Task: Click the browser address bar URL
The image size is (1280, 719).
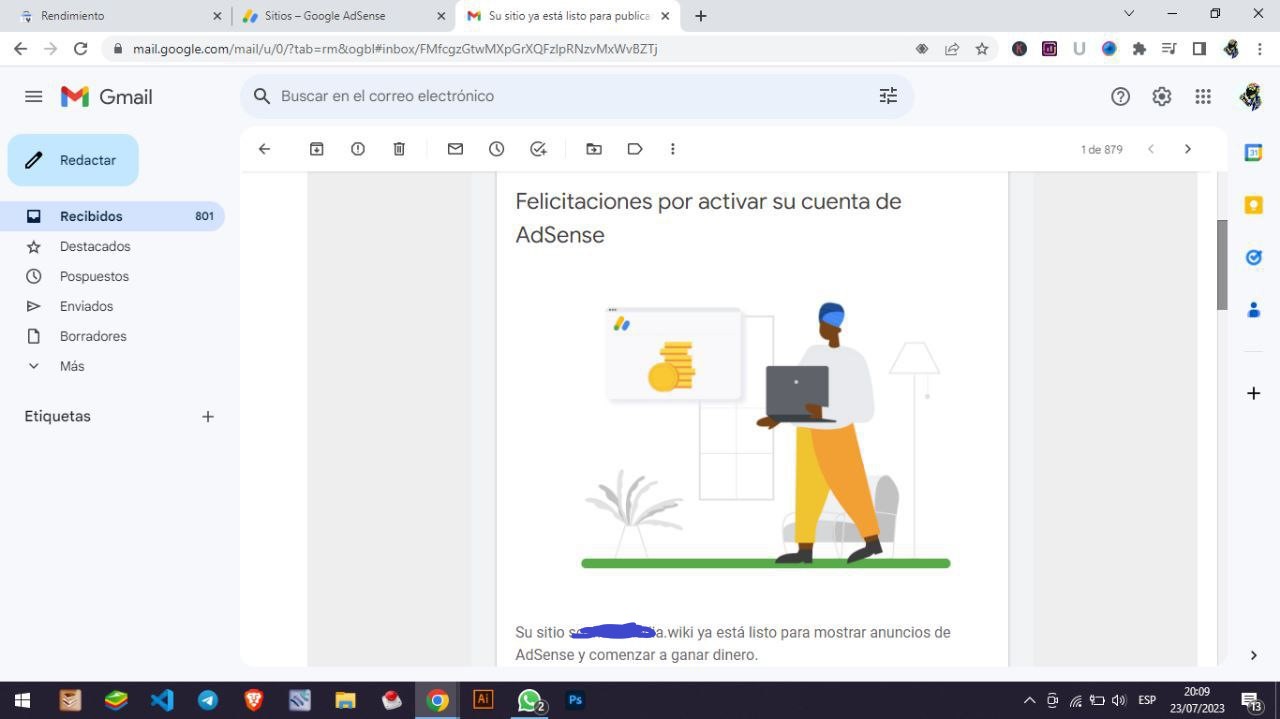Action: click(395, 48)
